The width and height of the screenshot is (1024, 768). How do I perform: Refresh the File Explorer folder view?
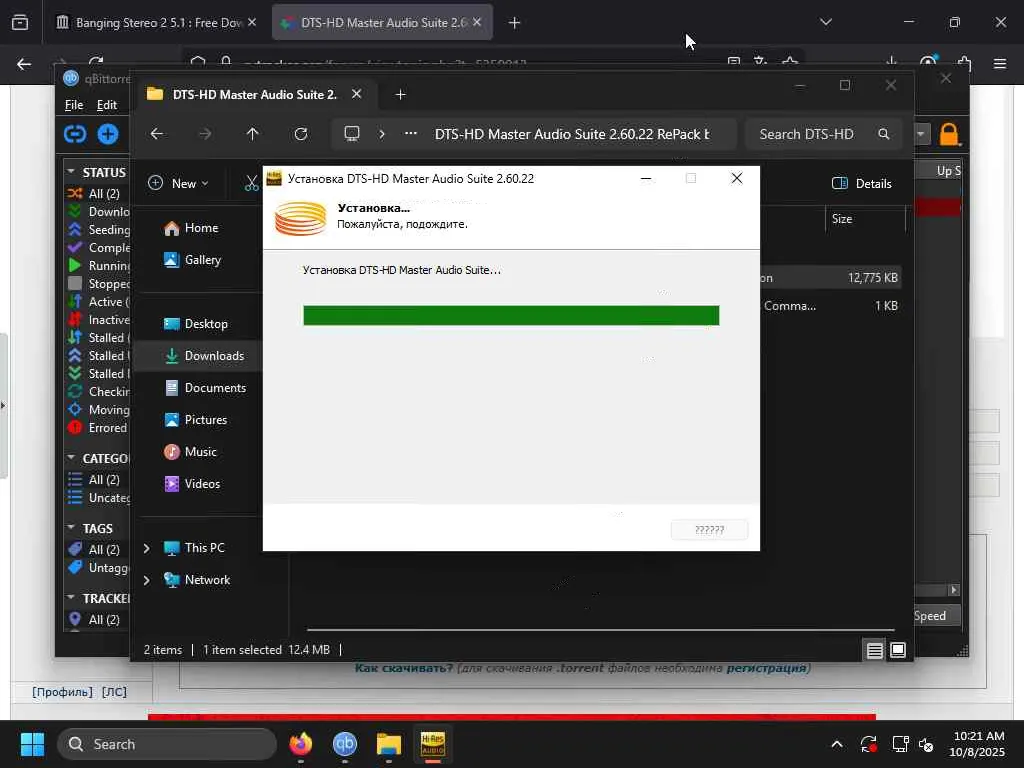[301, 134]
